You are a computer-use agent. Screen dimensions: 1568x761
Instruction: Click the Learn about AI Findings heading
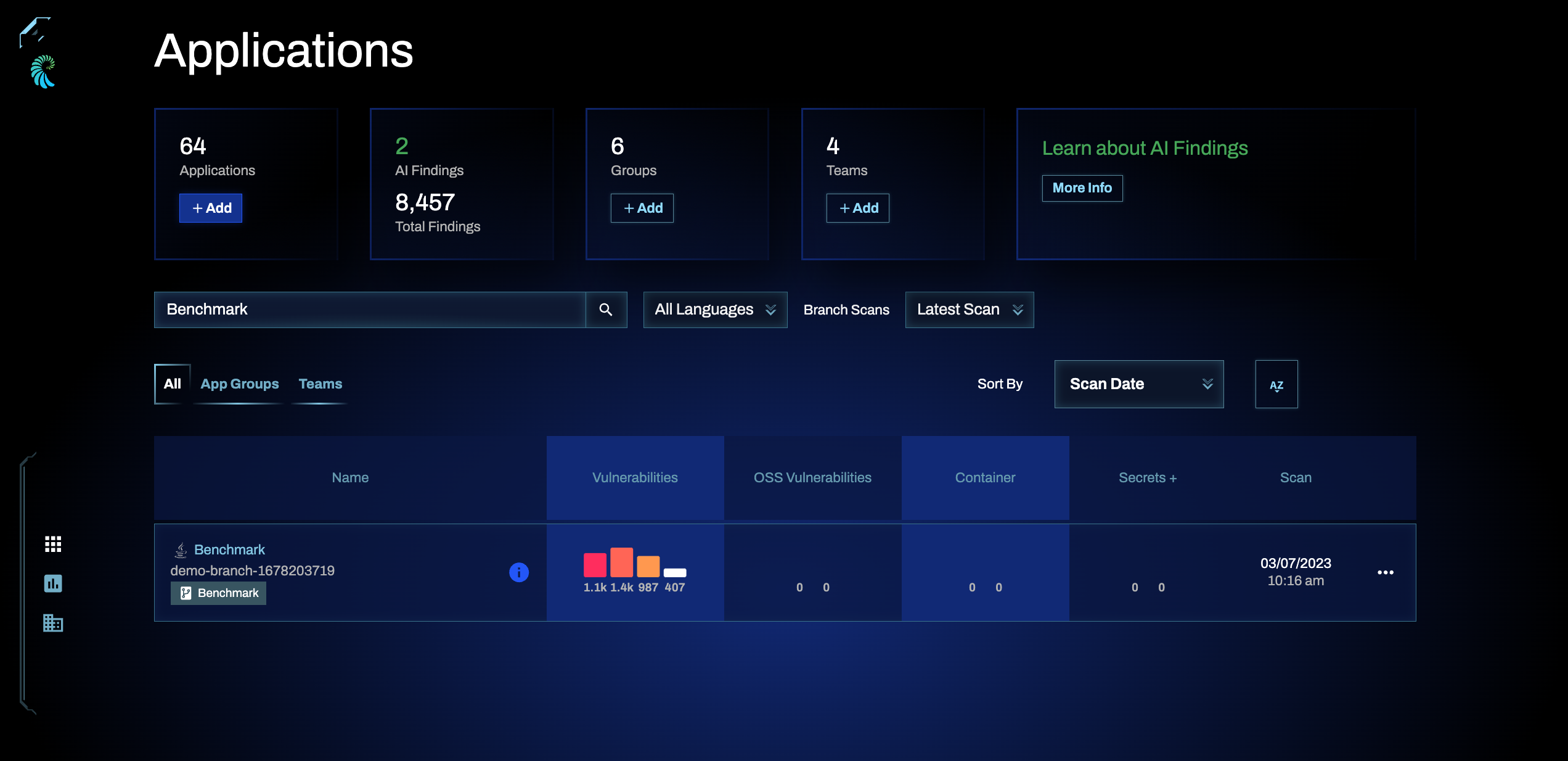[1145, 148]
